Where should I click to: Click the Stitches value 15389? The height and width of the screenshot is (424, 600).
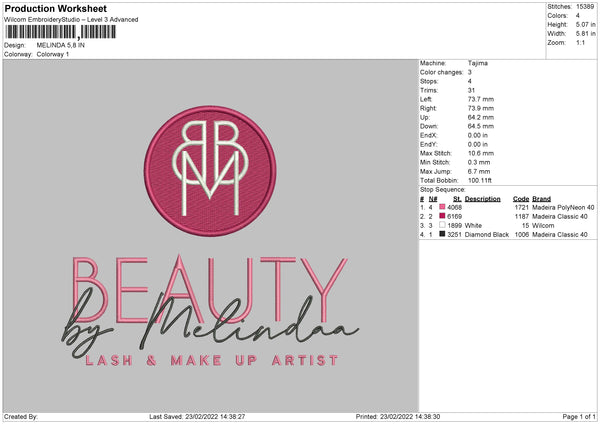pyautogui.click(x=585, y=7)
